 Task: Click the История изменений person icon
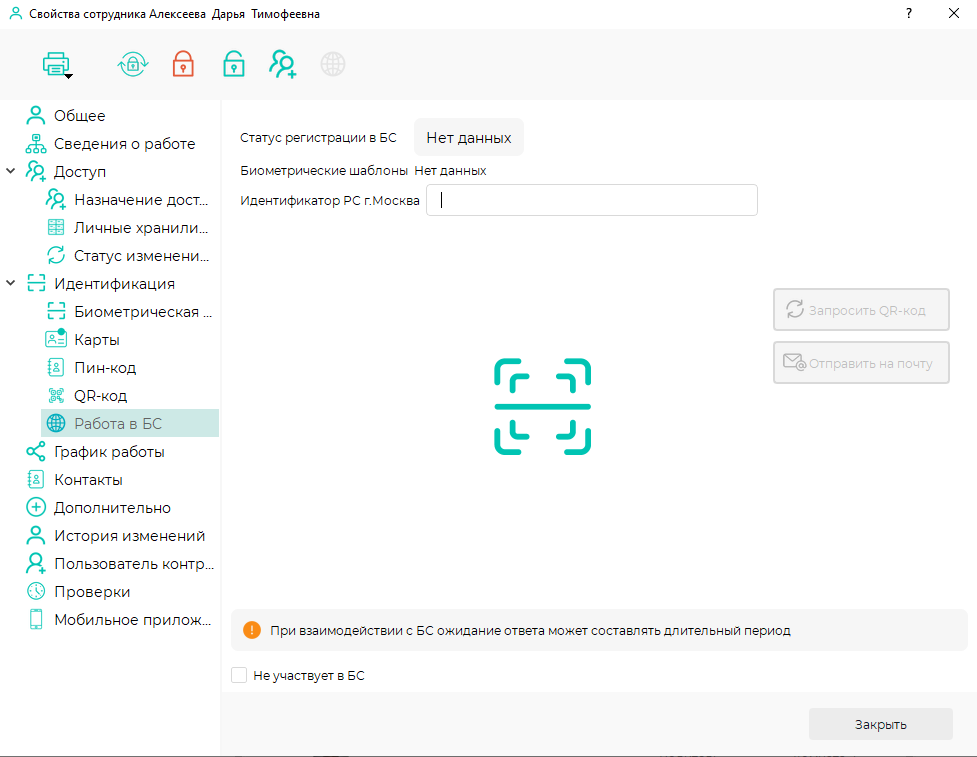click(x=36, y=535)
